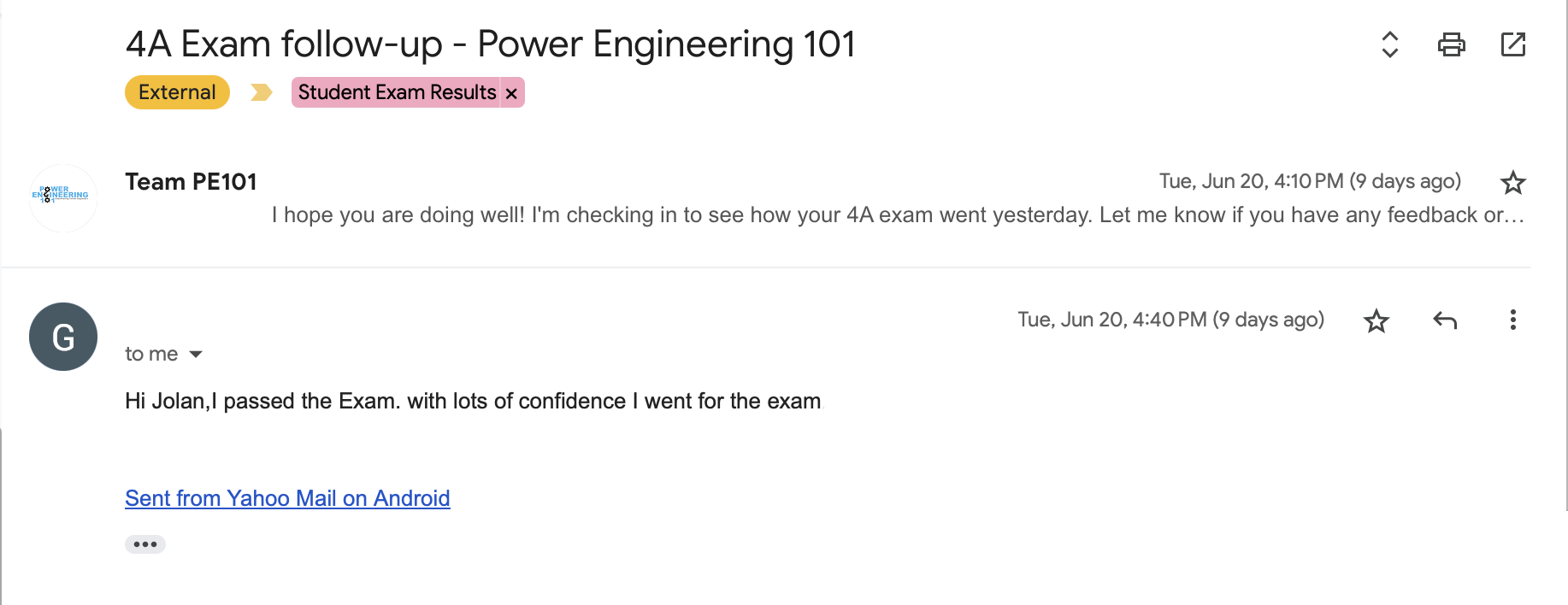Open the 'Sent from Yahoo Mail on Android' link

[x=287, y=498]
